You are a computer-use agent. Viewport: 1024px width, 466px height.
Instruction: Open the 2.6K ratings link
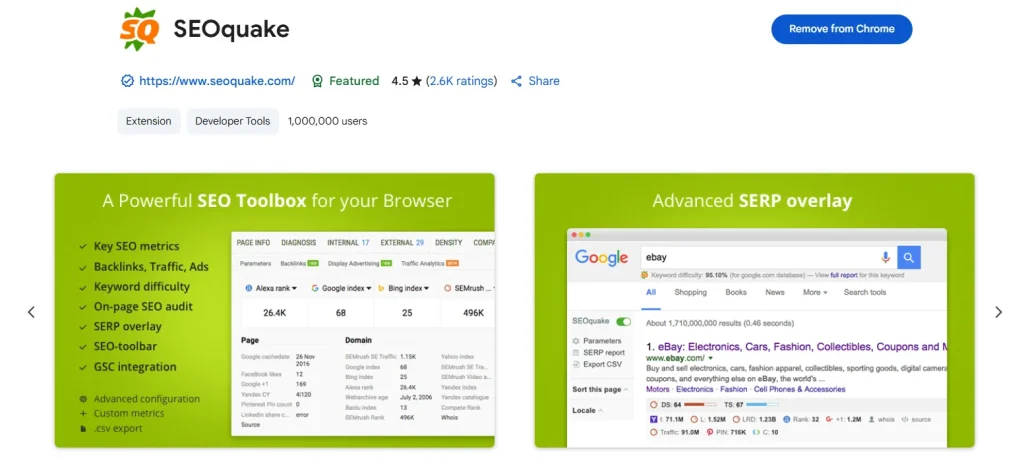click(461, 81)
